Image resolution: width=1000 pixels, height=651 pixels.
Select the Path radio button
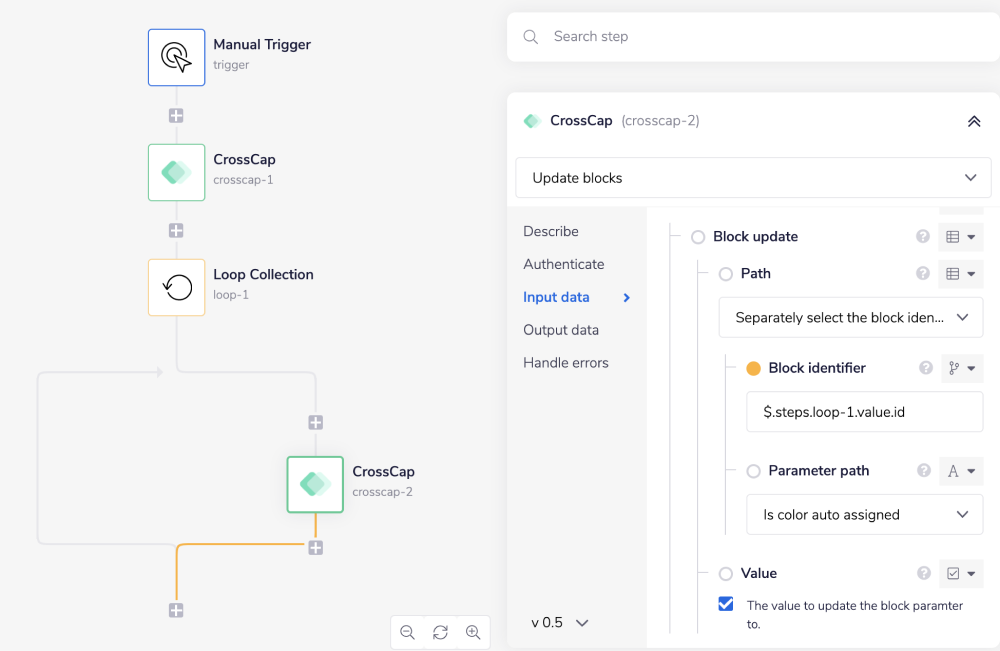pos(726,274)
